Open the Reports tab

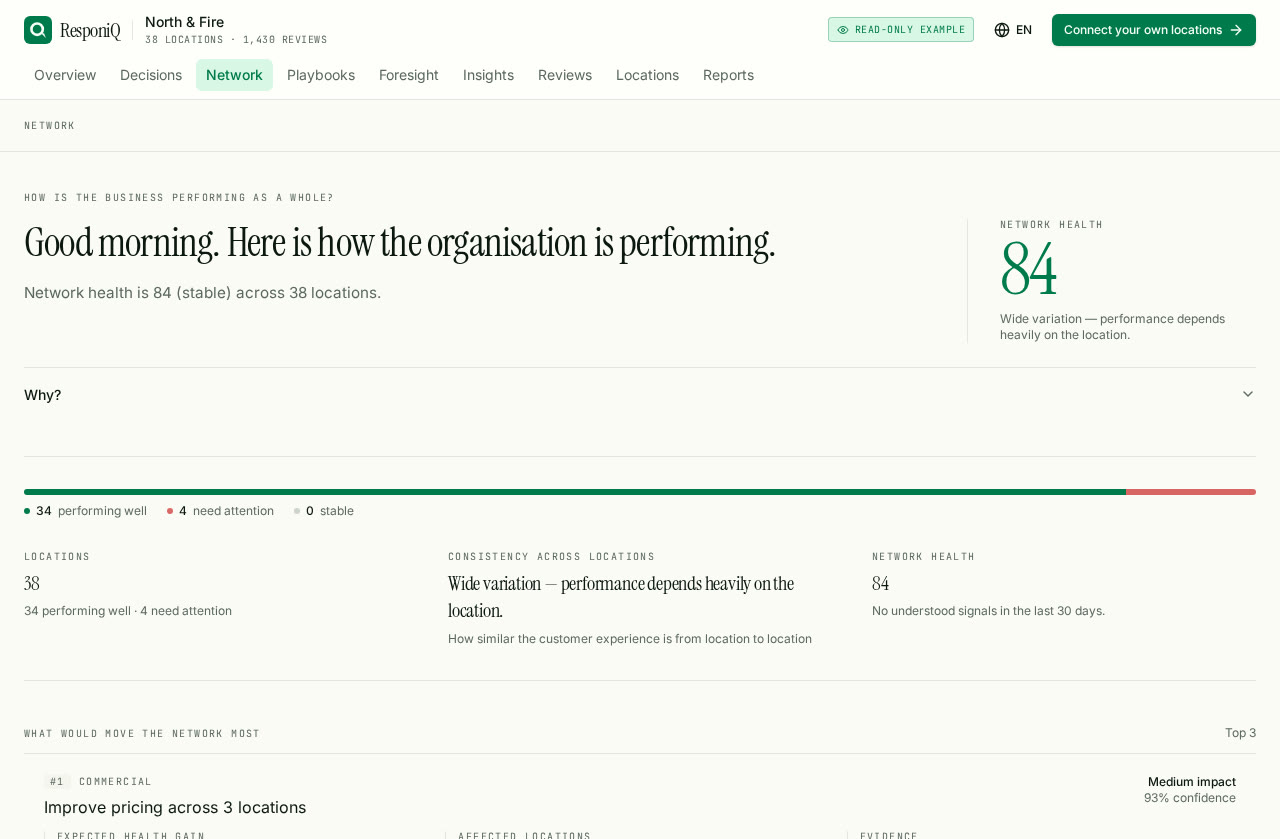(728, 75)
